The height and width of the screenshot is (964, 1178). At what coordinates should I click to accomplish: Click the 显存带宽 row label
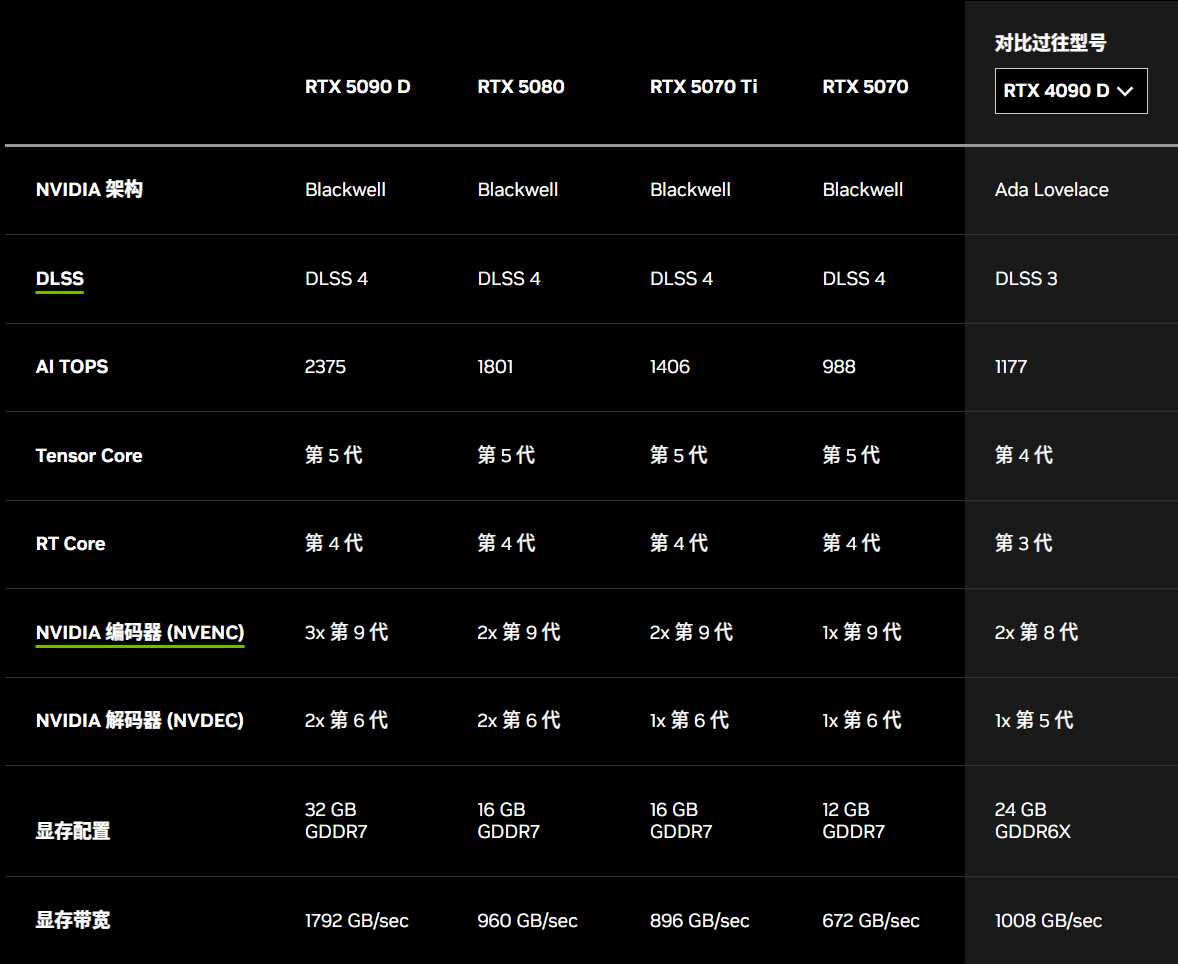pyautogui.click(x=73, y=920)
